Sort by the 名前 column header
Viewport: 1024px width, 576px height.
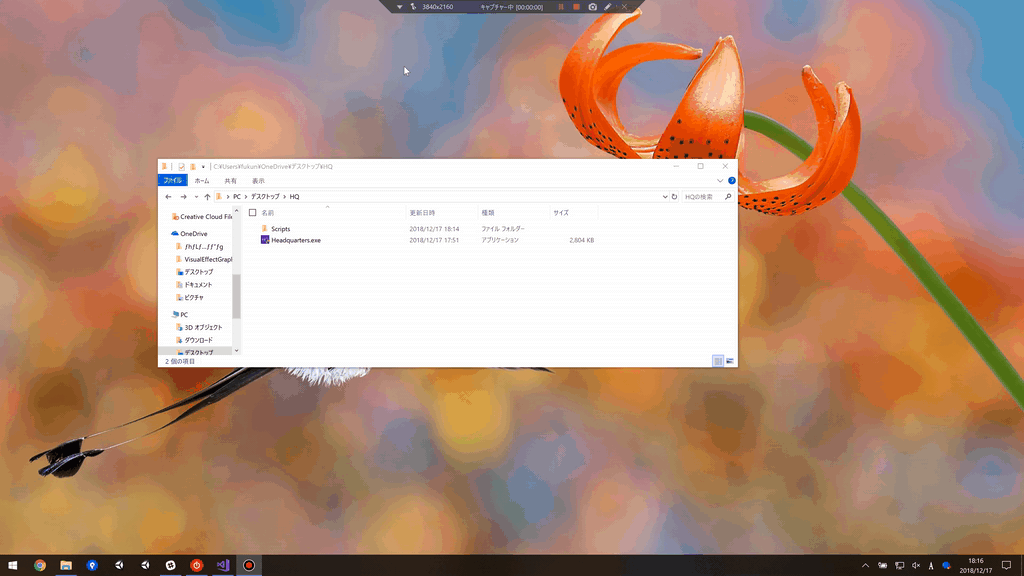click(x=268, y=213)
